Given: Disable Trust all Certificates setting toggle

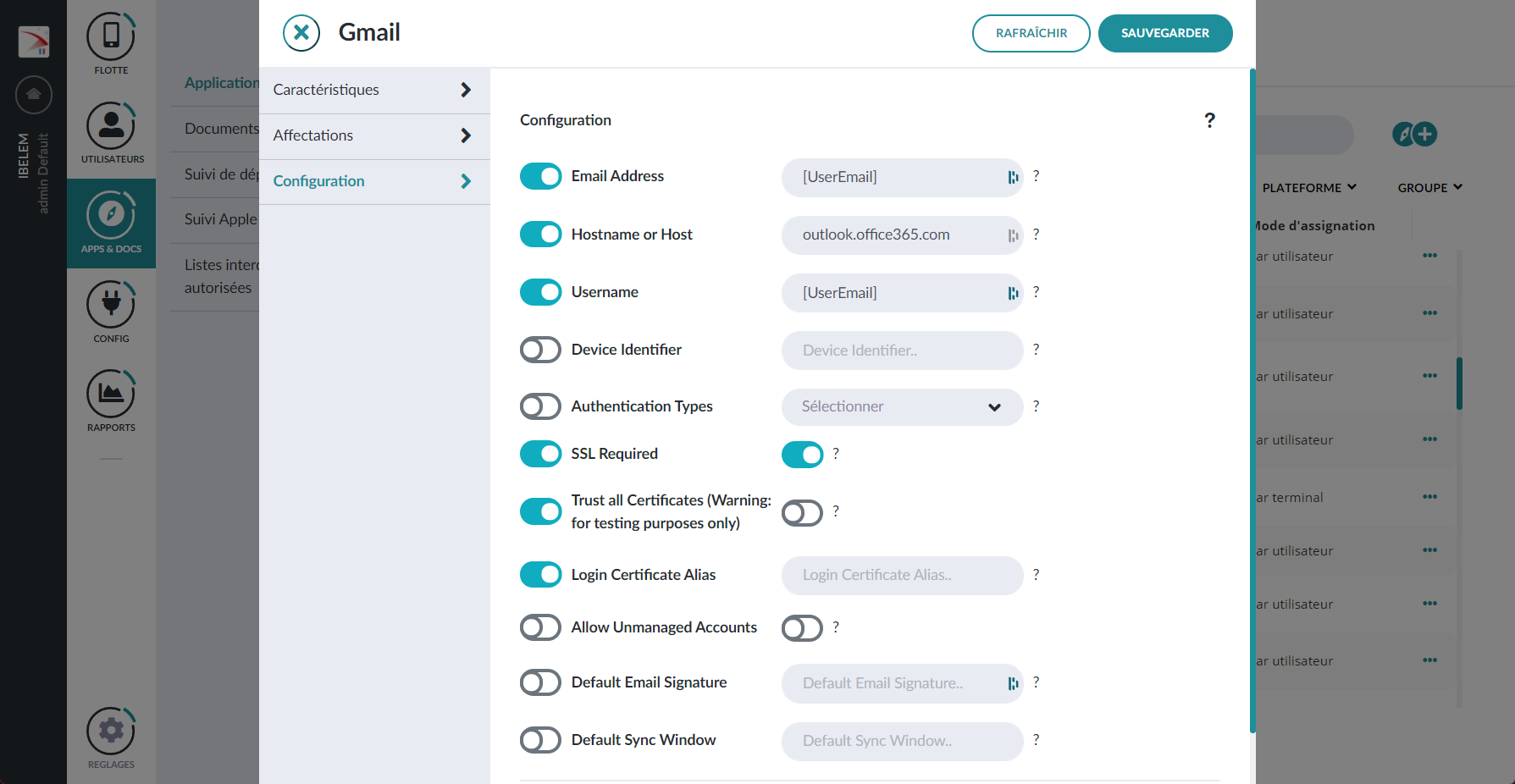Looking at the screenshot, I should (x=540, y=511).
